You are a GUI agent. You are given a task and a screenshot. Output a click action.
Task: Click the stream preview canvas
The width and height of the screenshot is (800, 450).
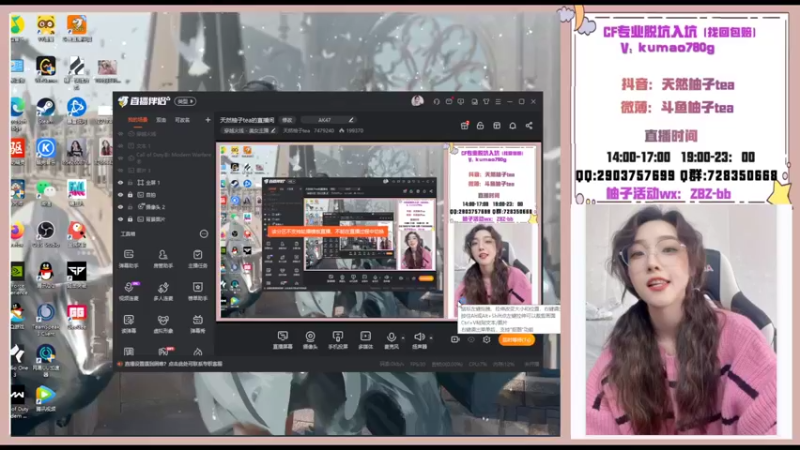point(378,232)
